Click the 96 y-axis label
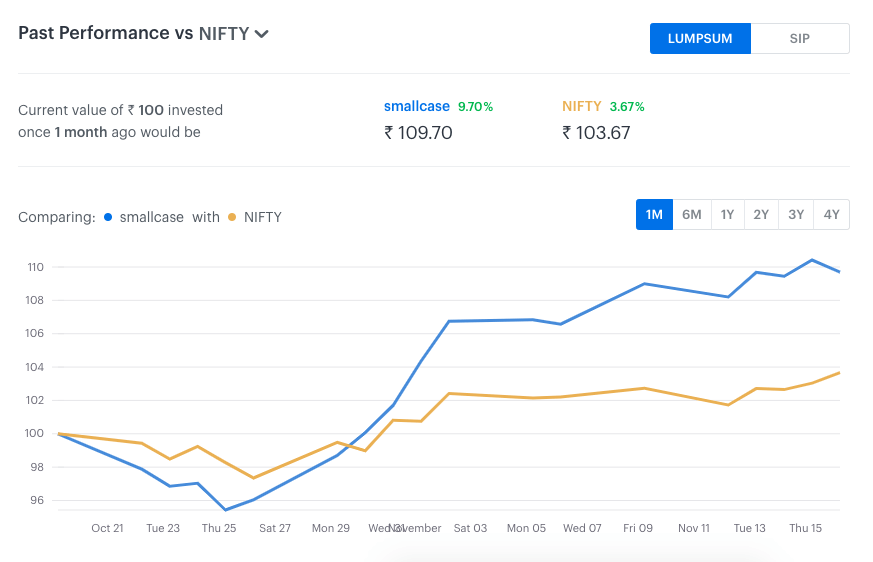Viewport: 873px width, 562px height. point(37,500)
